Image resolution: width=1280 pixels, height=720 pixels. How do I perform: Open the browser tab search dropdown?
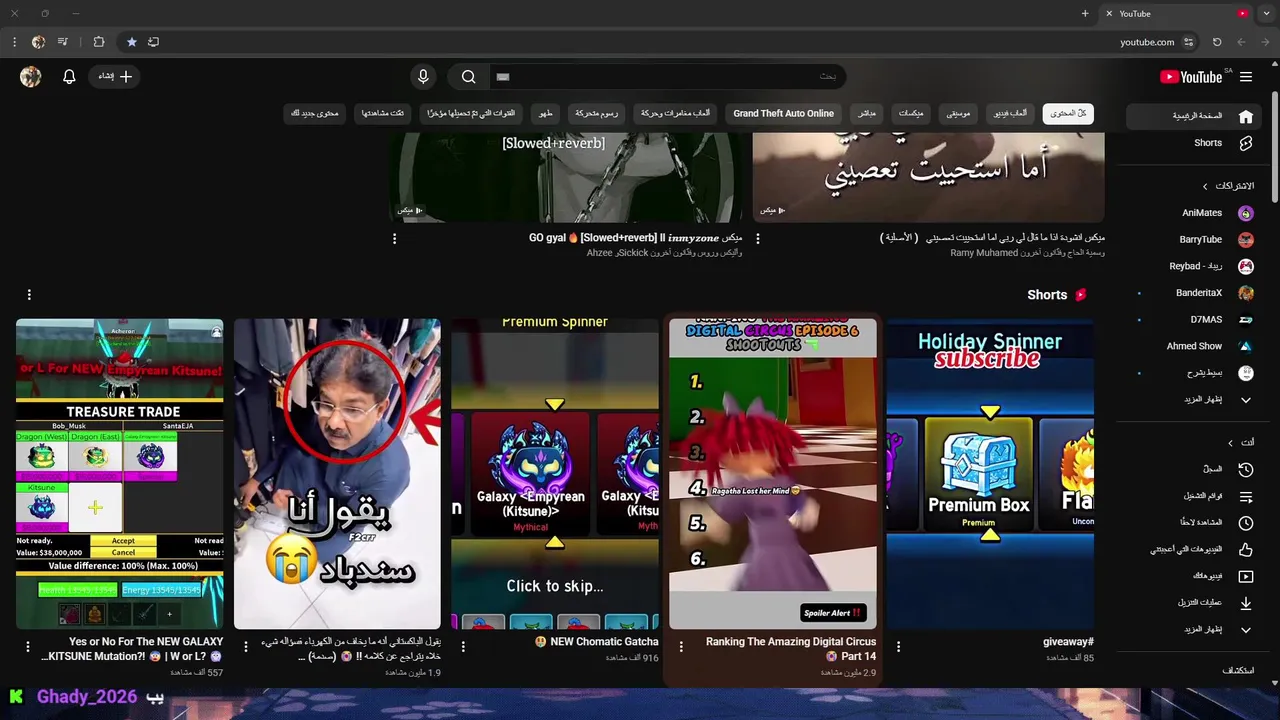[x=1266, y=14]
